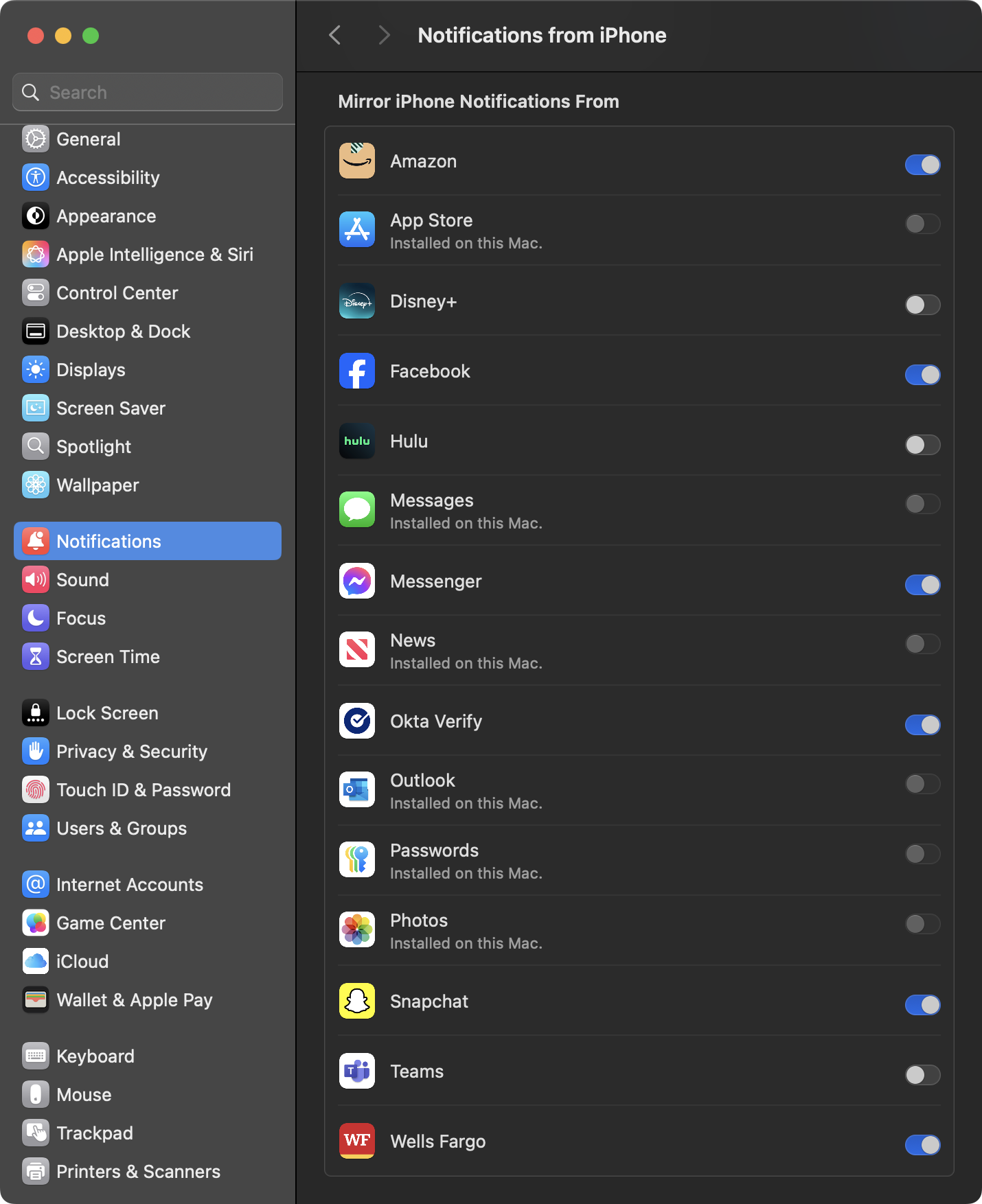Open Trackpad settings
Viewport: 982px width, 1204px height.
pyautogui.click(x=148, y=1133)
